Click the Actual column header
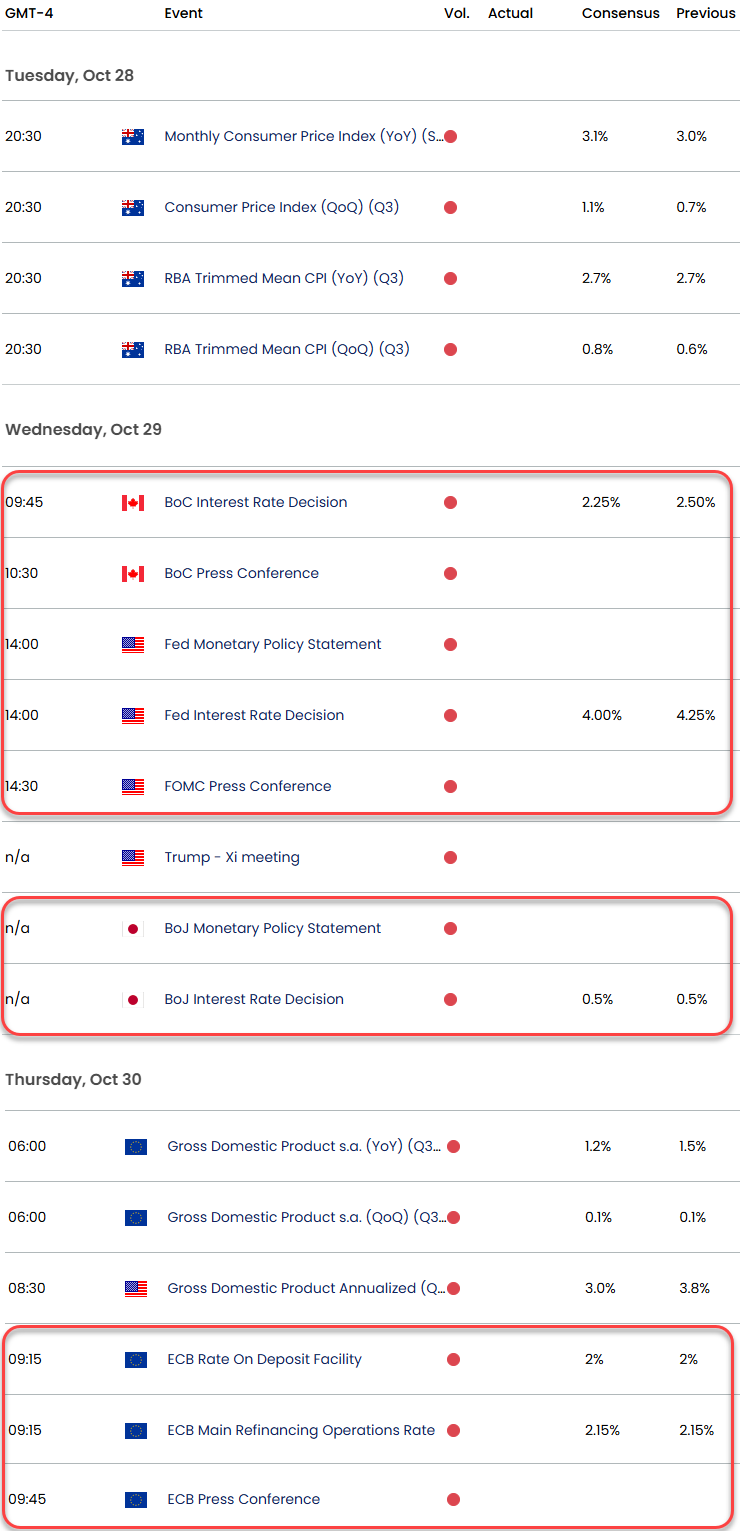The height and width of the screenshot is (1531, 740). 510,14
